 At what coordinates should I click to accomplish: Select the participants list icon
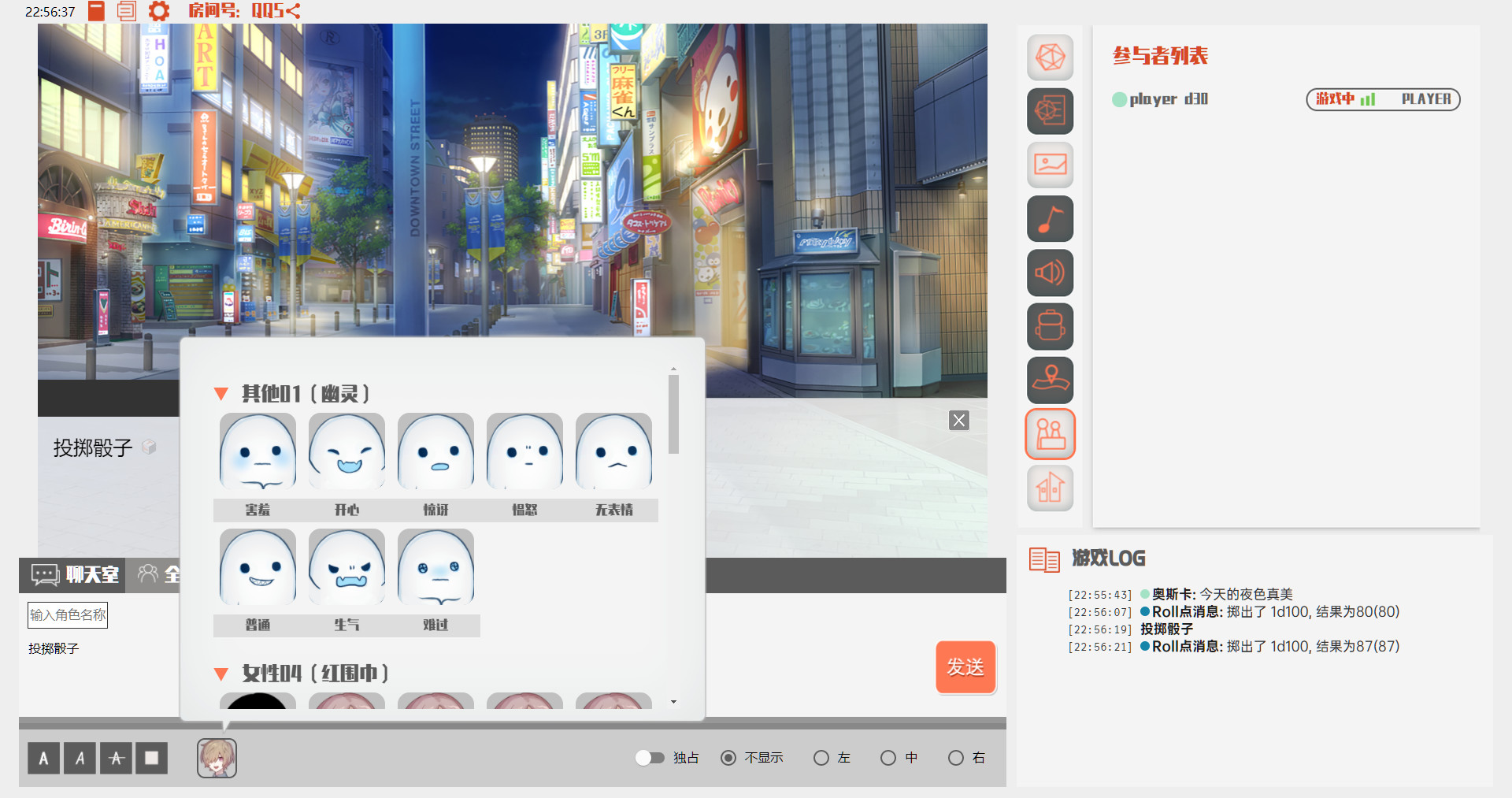1050,434
